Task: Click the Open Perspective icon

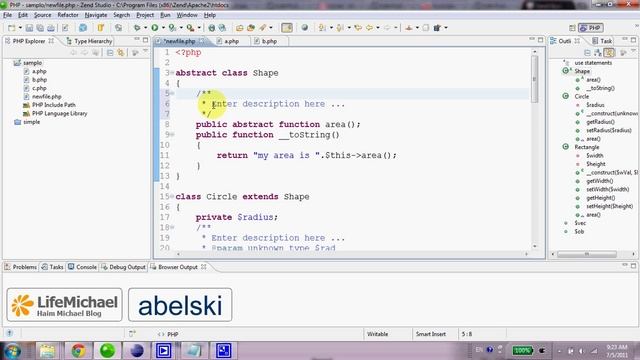Action: coord(572,28)
